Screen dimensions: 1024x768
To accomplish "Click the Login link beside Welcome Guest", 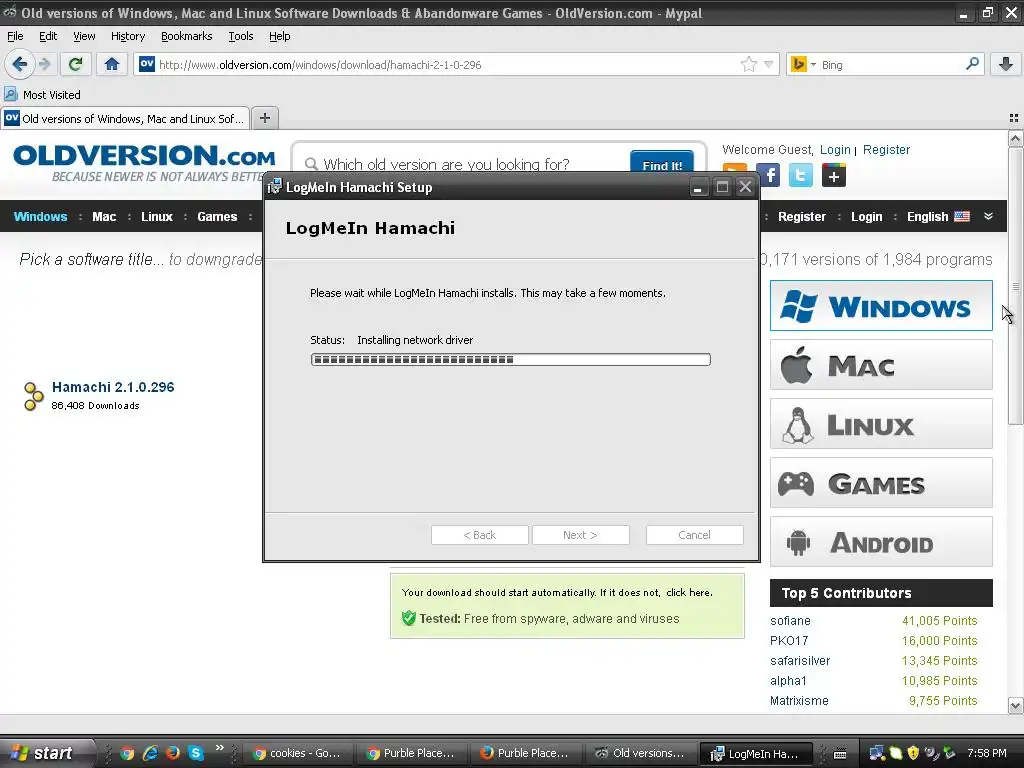I will point(835,150).
